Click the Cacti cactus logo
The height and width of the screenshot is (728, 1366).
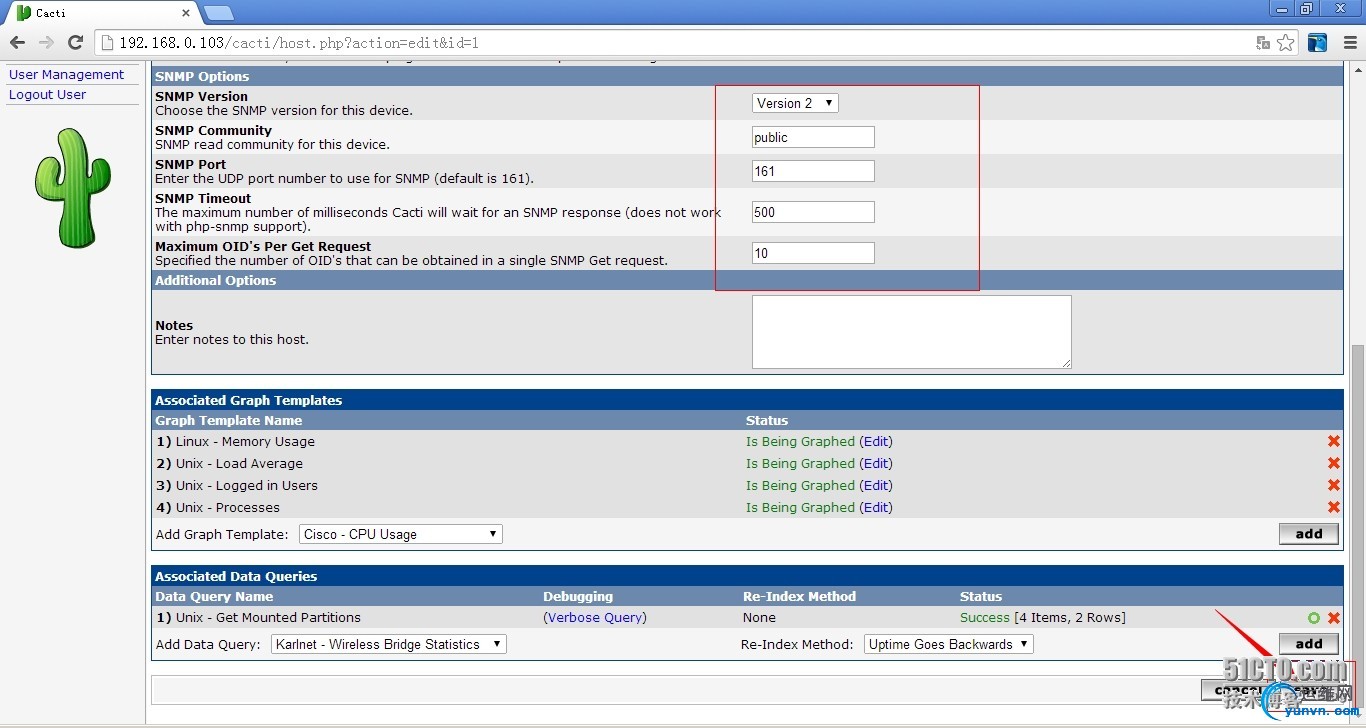pos(72,188)
